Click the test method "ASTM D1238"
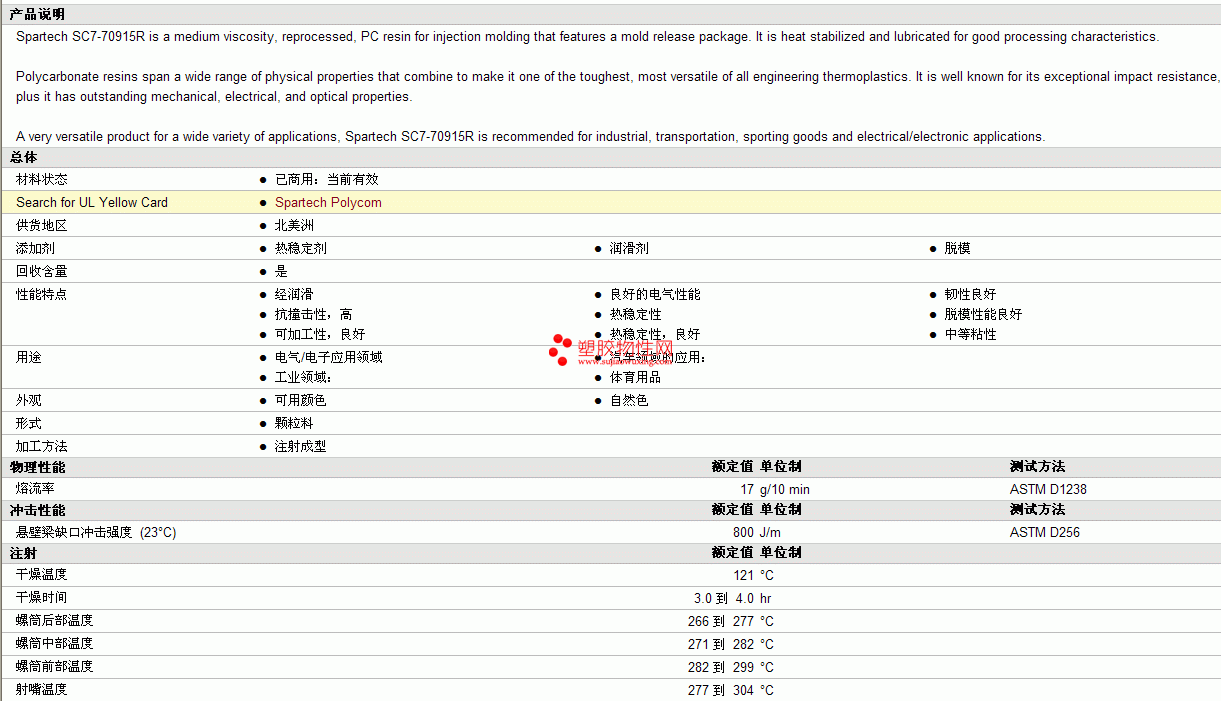The height and width of the screenshot is (701, 1221). click(1048, 489)
